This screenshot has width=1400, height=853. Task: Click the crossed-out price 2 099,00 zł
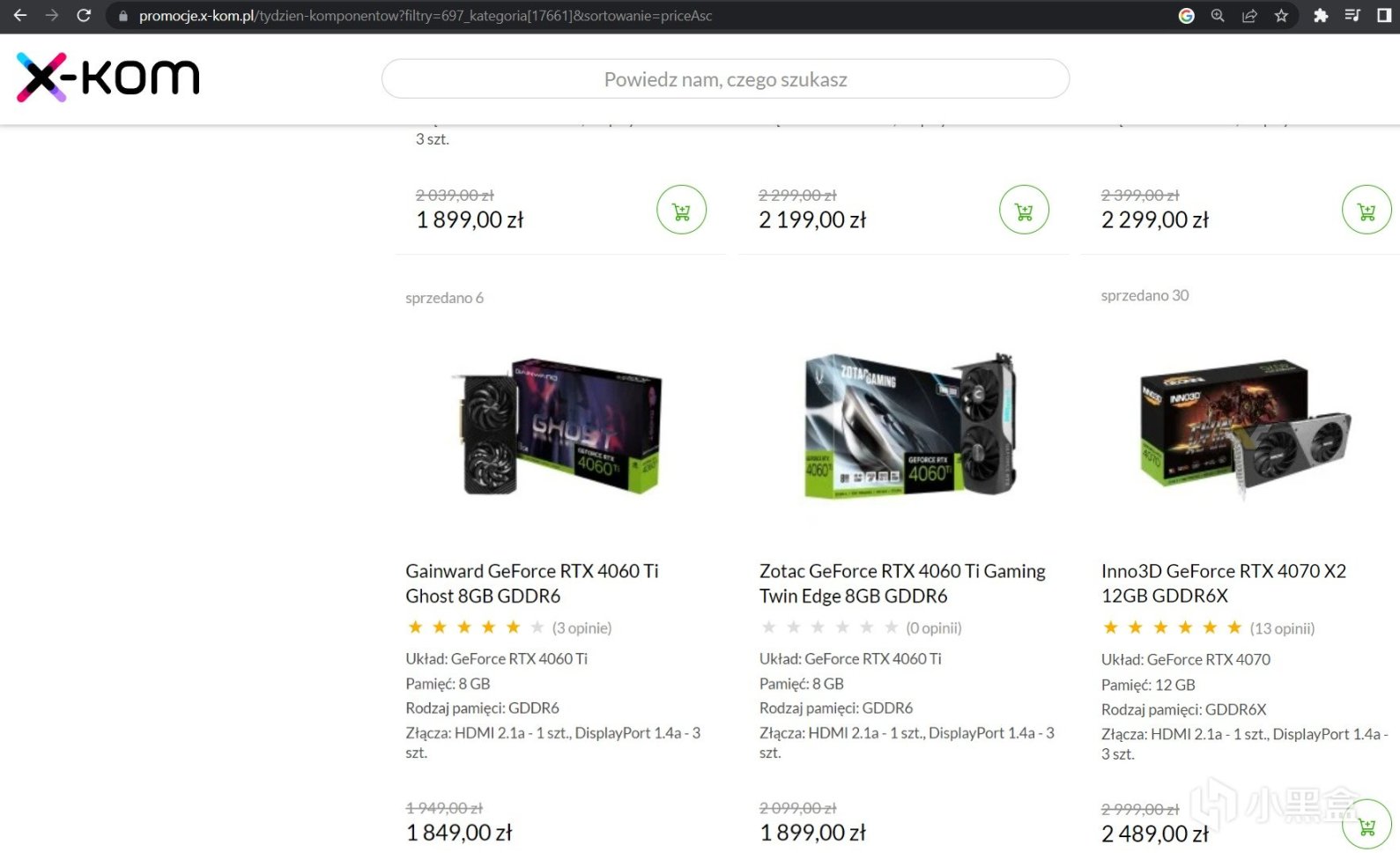(x=797, y=808)
